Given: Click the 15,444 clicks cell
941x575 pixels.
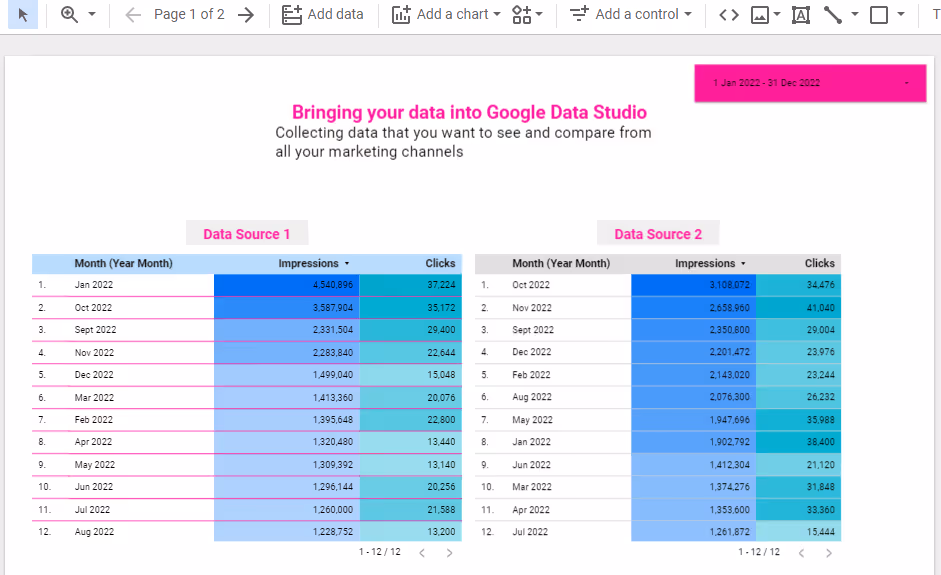Looking at the screenshot, I should tap(799, 531).
